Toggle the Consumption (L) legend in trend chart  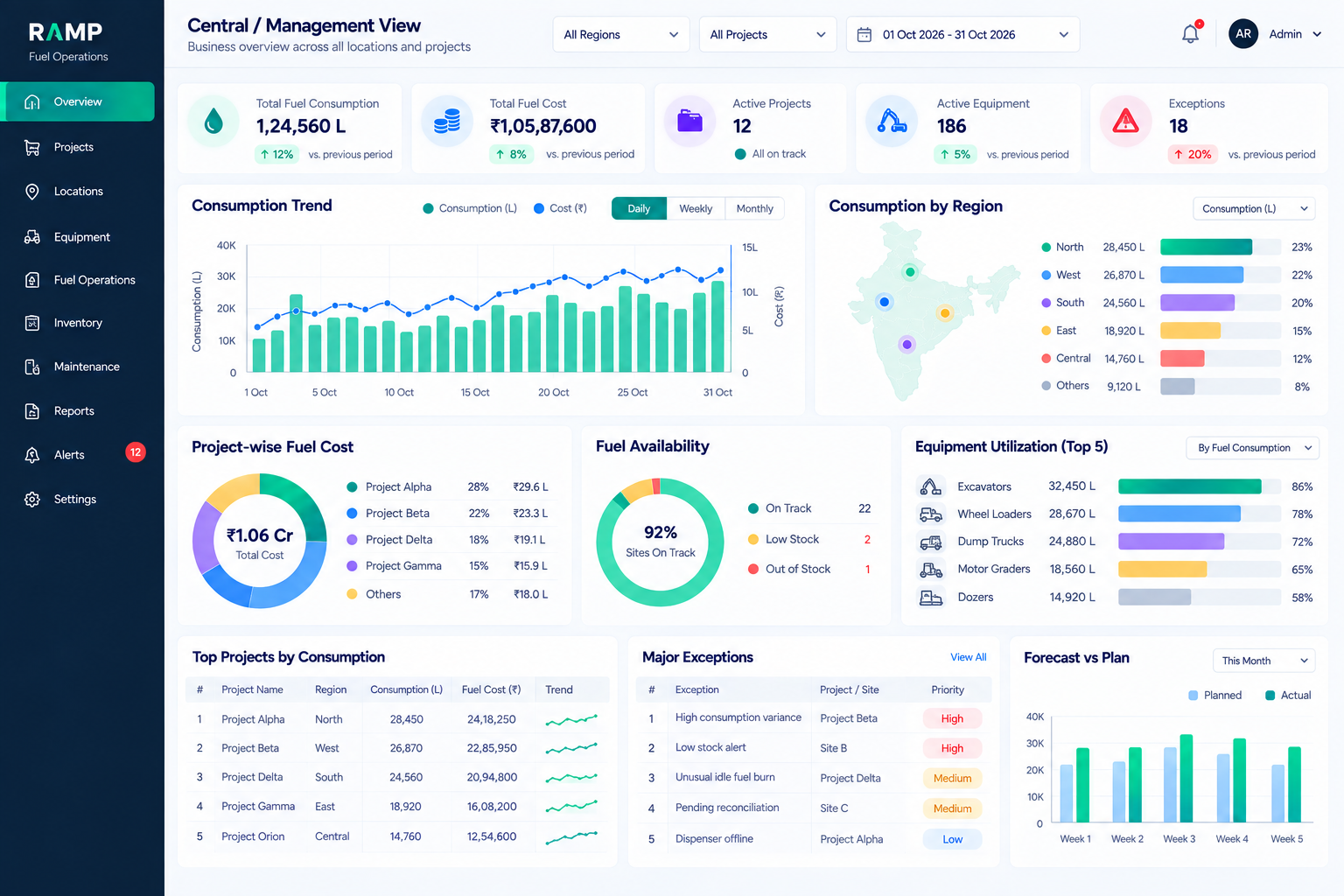coord(470,208)
